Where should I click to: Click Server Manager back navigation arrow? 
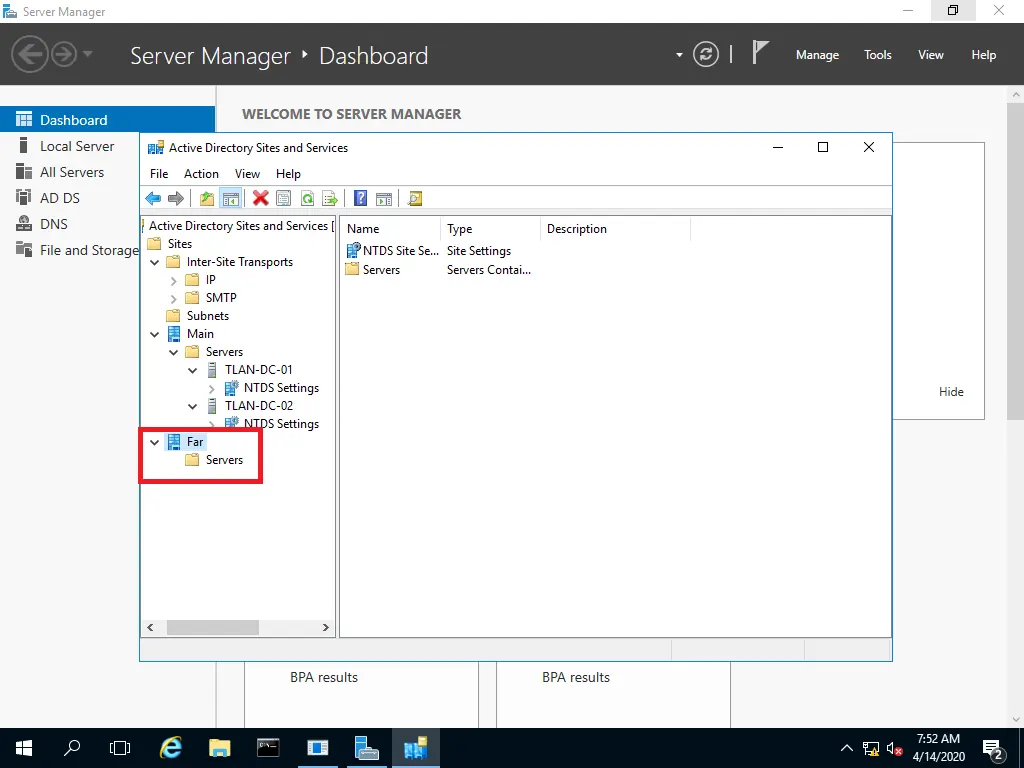(29, 54)
